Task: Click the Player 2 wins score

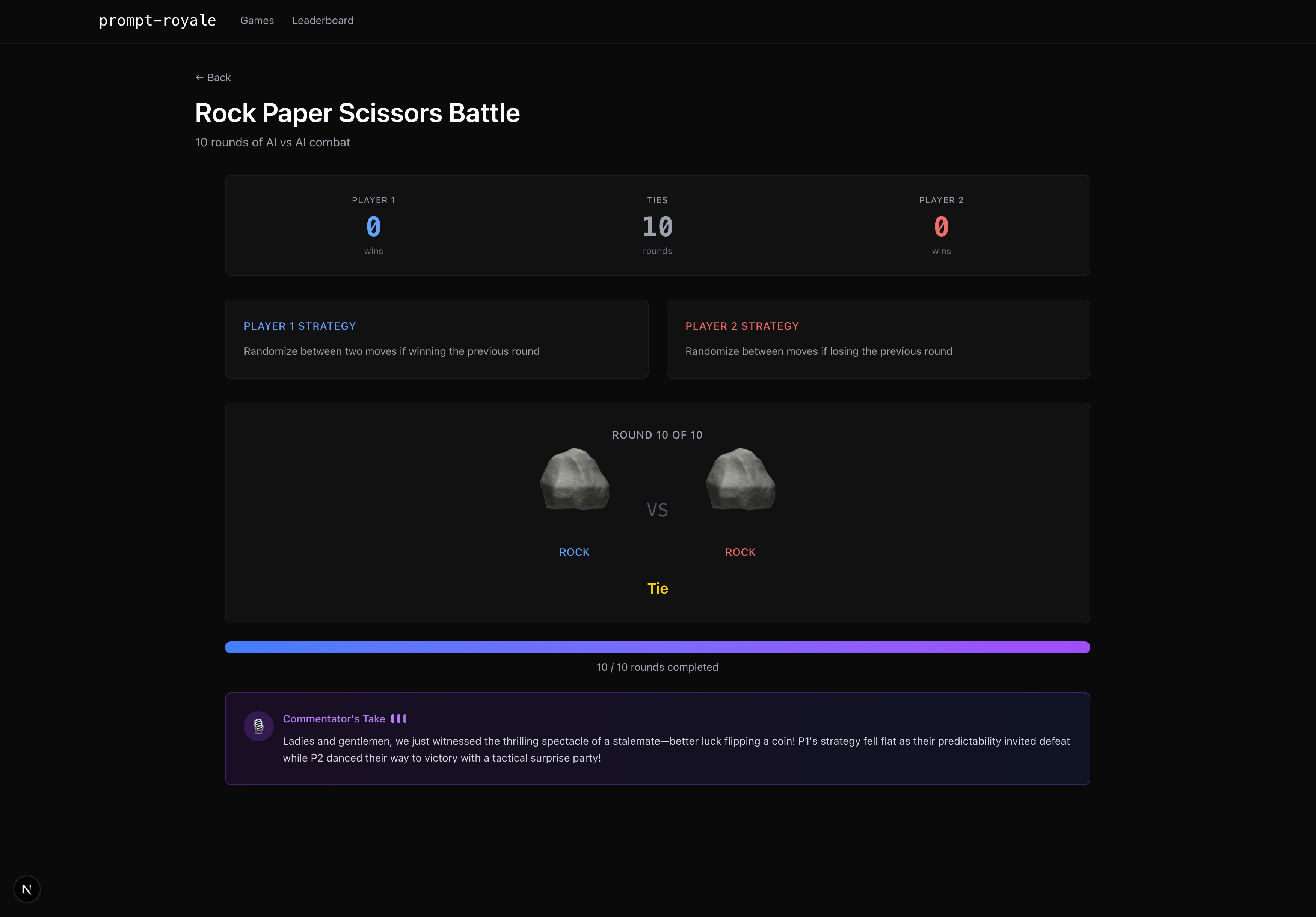Action: [x=940, y=227]
